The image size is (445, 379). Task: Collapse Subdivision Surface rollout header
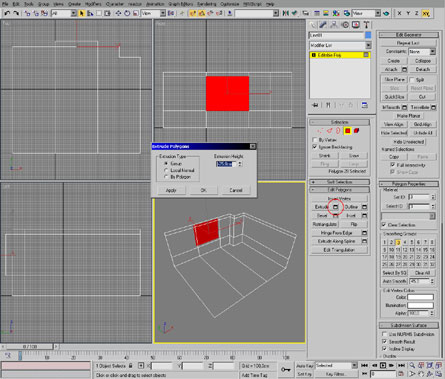click(x=409, y=325)
